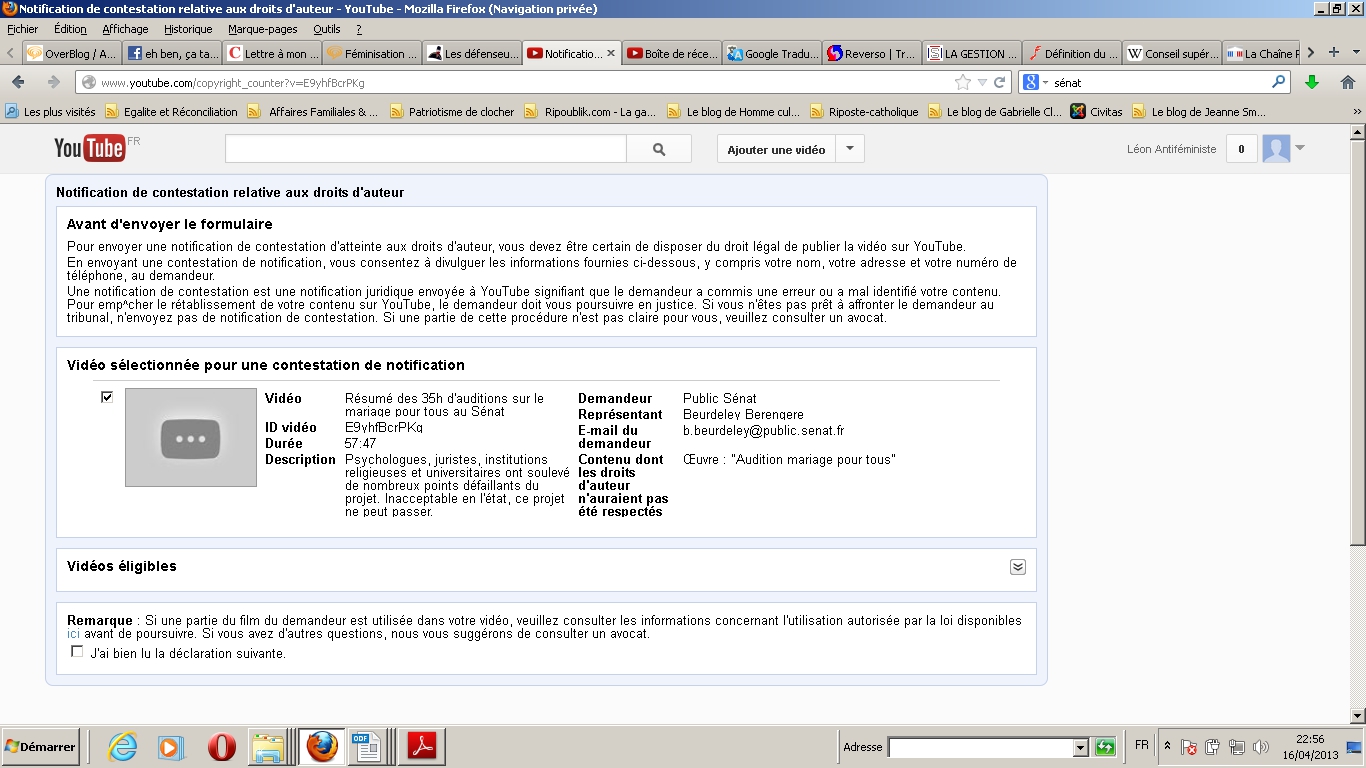Image resolution: width=1366 pixels, height=768 pixels.
Task: Click the Firefox forward arrow button
Action: click(54, 82)
